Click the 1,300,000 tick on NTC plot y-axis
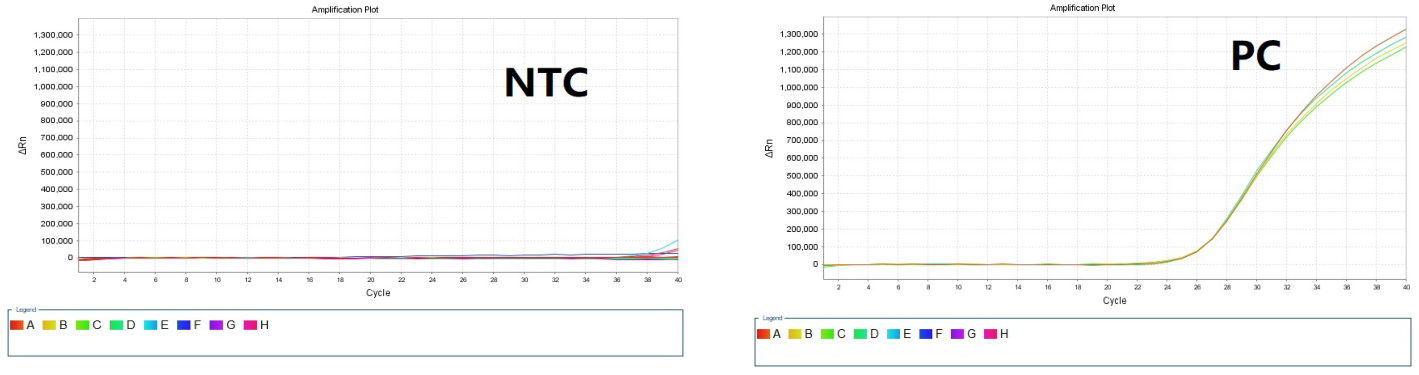This screenshot has width=1419, height=375. coord(55,35)
